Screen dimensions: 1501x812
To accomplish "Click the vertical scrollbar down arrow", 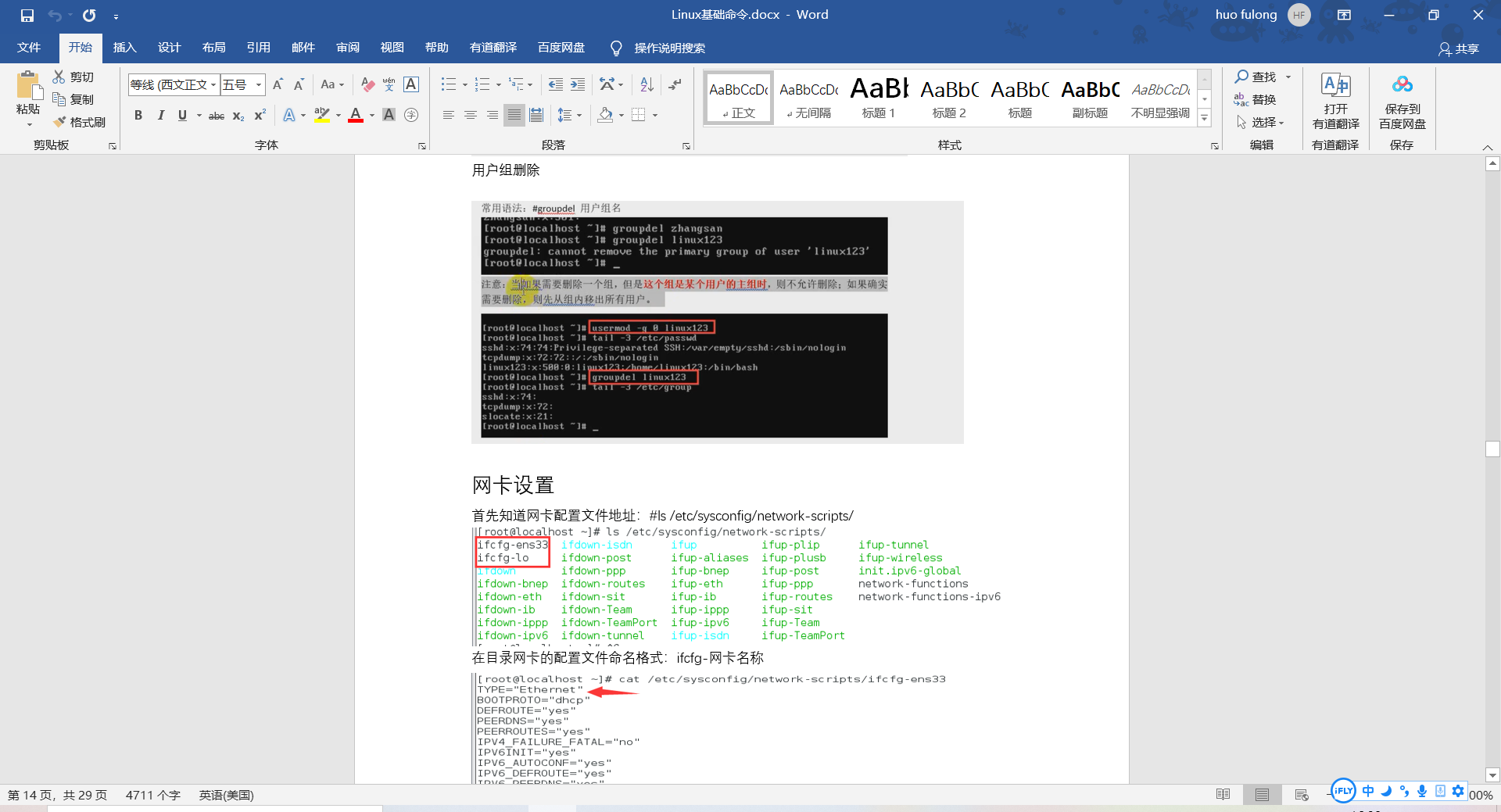I will pos(1492,775).
